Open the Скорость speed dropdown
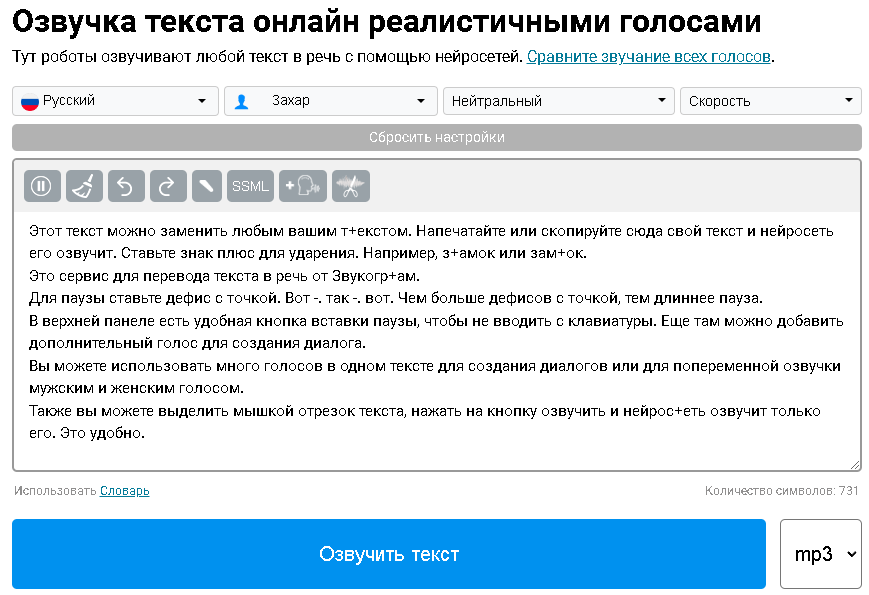This screenshot has height=595, width=869. [771, 100]
